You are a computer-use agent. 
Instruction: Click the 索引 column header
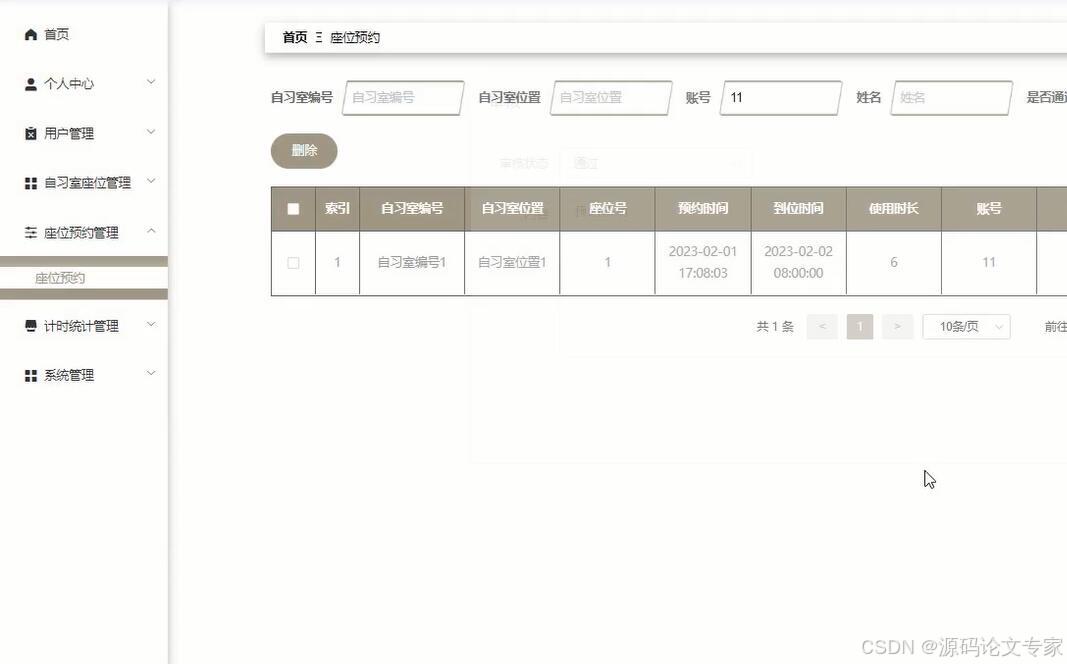[x=338, y=209]
